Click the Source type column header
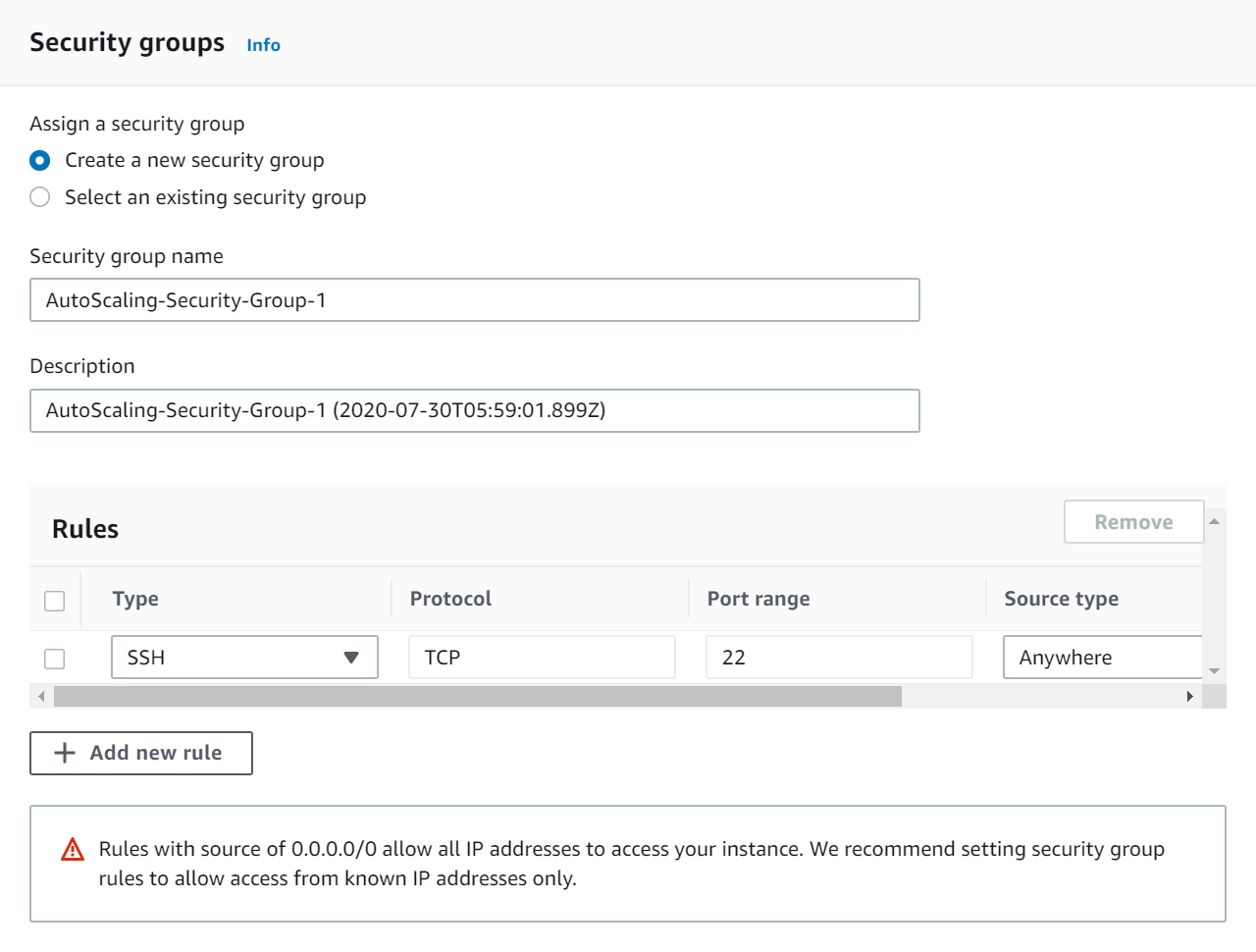 pyautogui.click(x=1062, y=599)
